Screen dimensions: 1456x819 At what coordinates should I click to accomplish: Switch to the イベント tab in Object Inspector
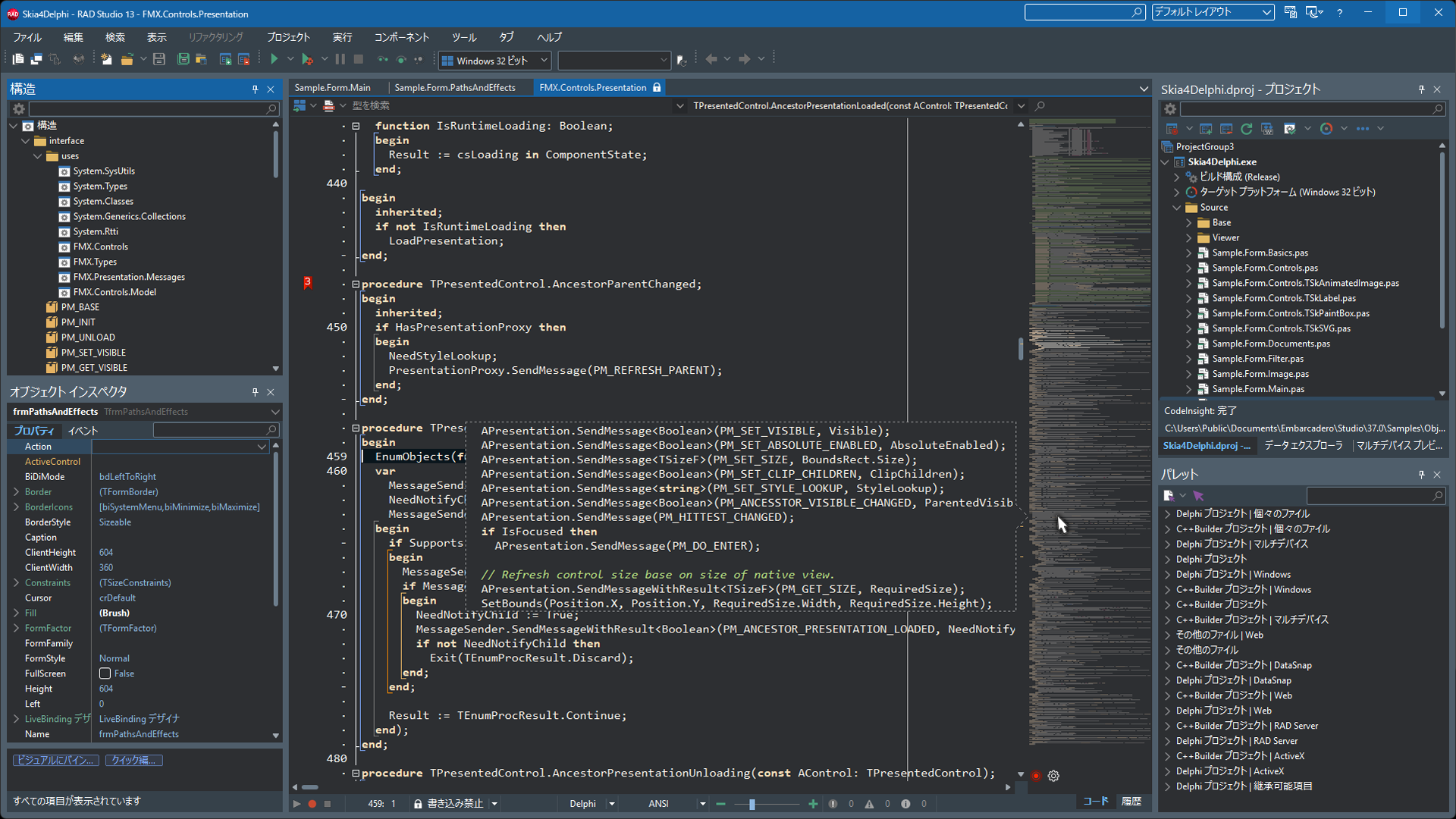tap(83, 431)
